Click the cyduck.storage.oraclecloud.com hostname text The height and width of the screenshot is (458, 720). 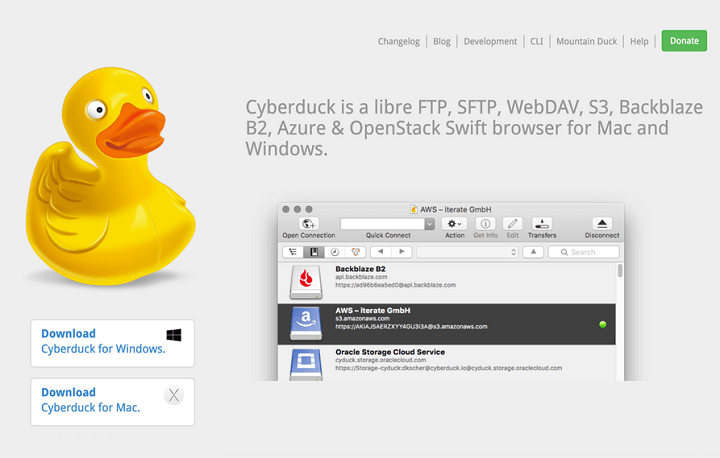[x=380, y=360]
